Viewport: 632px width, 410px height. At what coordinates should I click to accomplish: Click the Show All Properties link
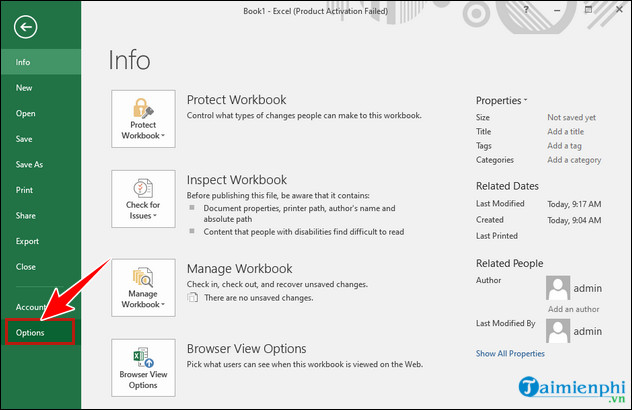tap(510, 354)
